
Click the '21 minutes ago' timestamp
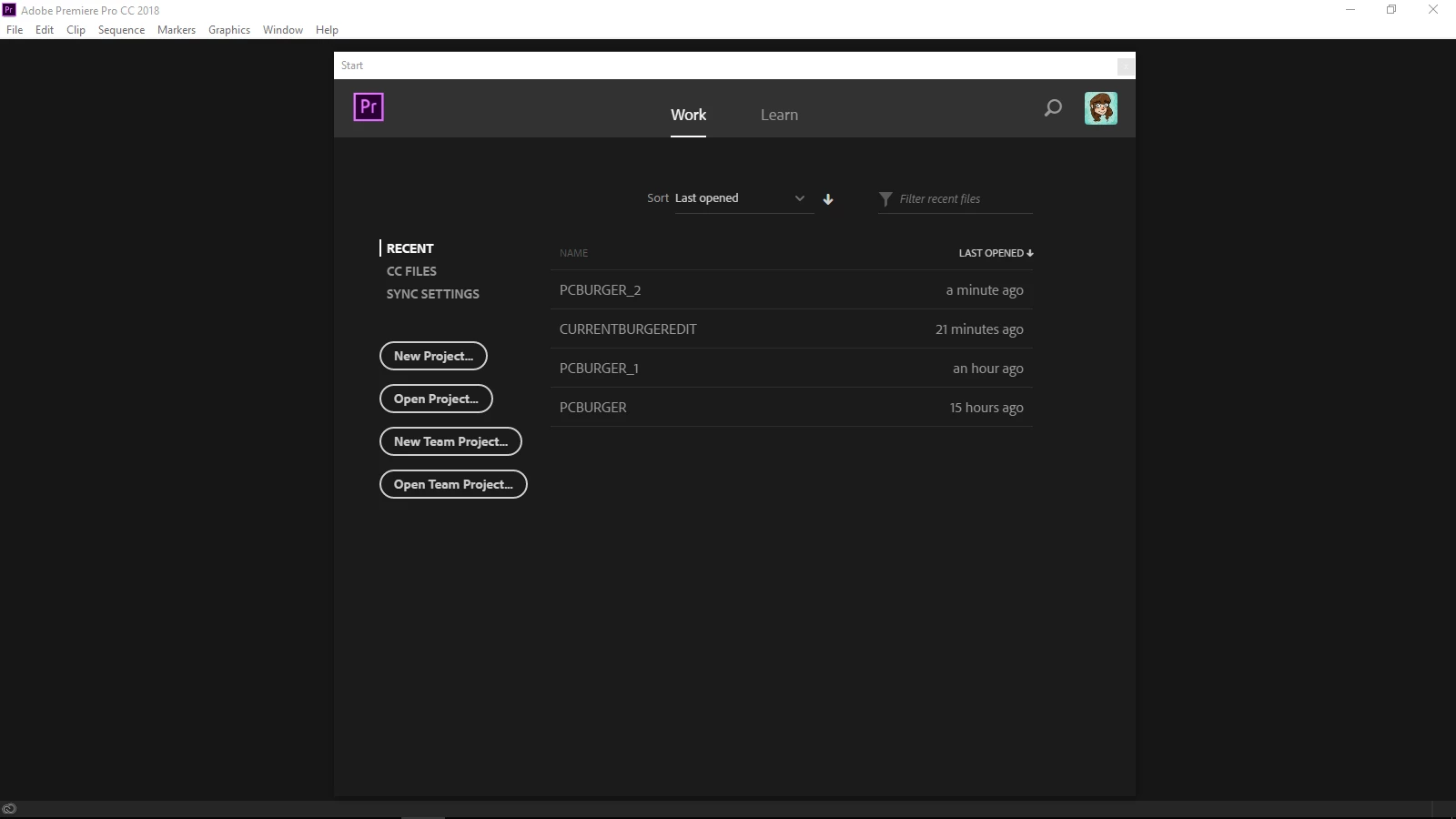(979, 329)
